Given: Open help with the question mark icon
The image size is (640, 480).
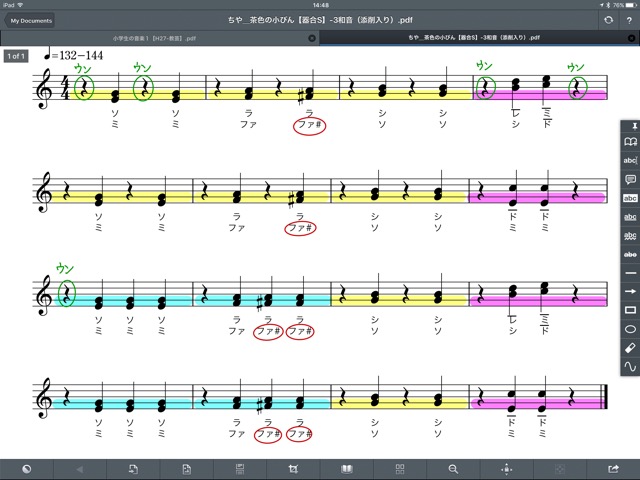Looking at the screenshot, I should click(x=629, y=20).
